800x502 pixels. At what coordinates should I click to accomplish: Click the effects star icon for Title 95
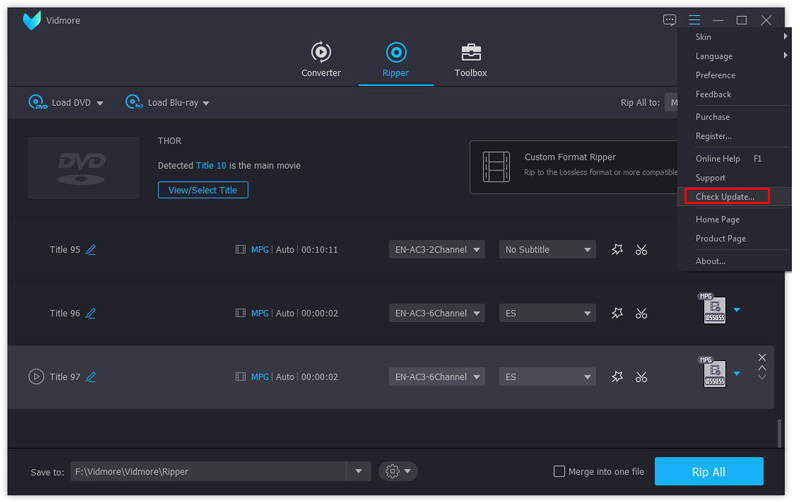tap(617, 250)
